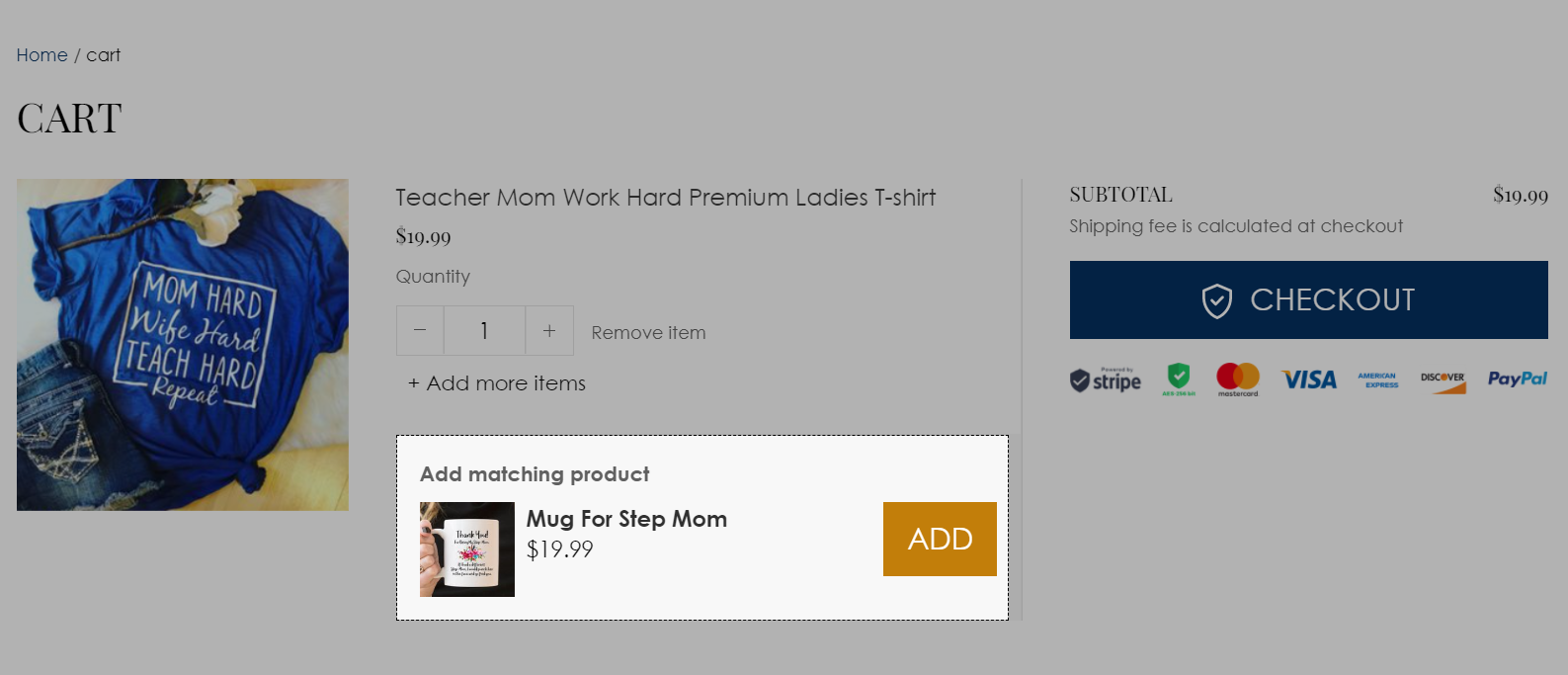Expand the cart with Add more items
Image resolution: width=1568 pixels, height=675 pixels.
click(x=495, y=383)
